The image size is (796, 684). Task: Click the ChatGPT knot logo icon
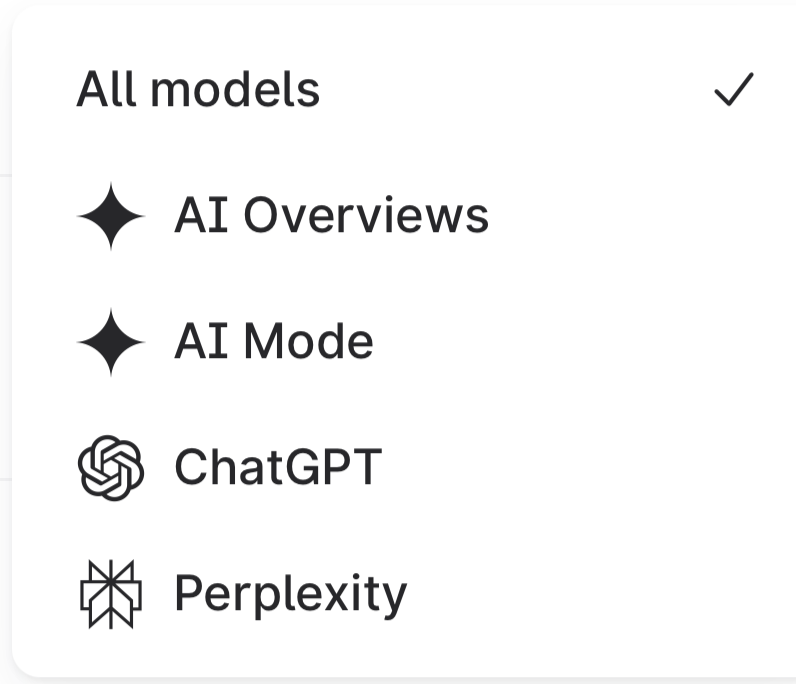pyautogui.click(x=110, y=468)
